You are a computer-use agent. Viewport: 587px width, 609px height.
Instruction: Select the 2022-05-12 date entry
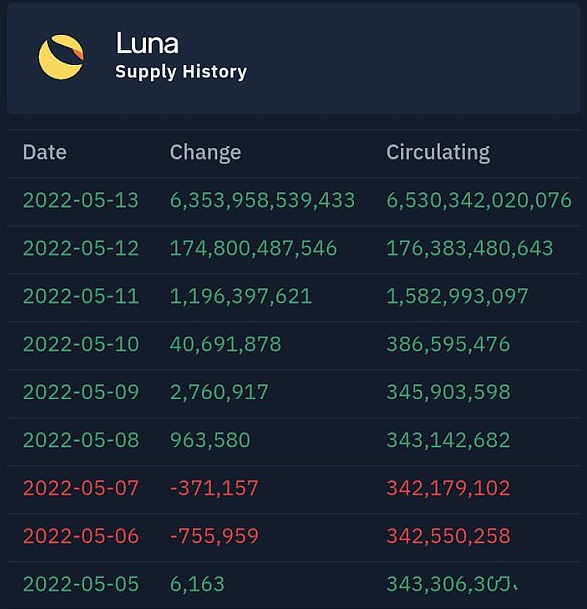tap(81, 249)
